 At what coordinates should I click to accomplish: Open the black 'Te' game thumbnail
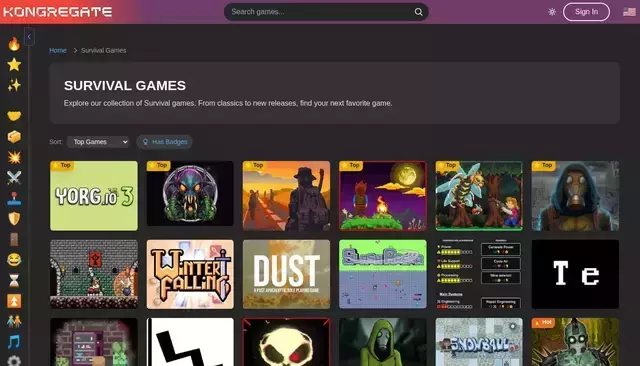tap(576, 274)
